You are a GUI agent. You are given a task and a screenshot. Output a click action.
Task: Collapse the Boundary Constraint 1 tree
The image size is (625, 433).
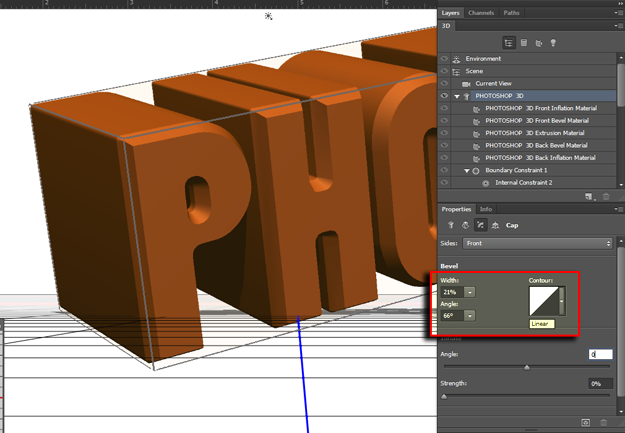[466, 171]
